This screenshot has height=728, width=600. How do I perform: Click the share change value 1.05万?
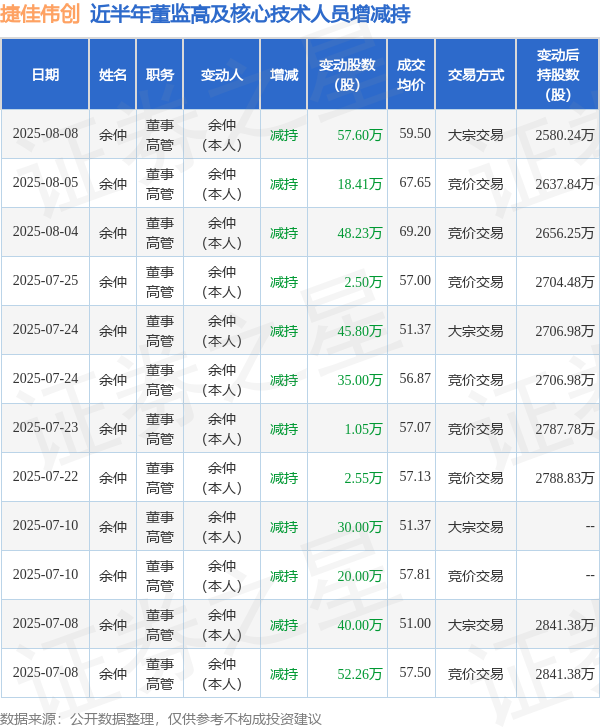363,429
